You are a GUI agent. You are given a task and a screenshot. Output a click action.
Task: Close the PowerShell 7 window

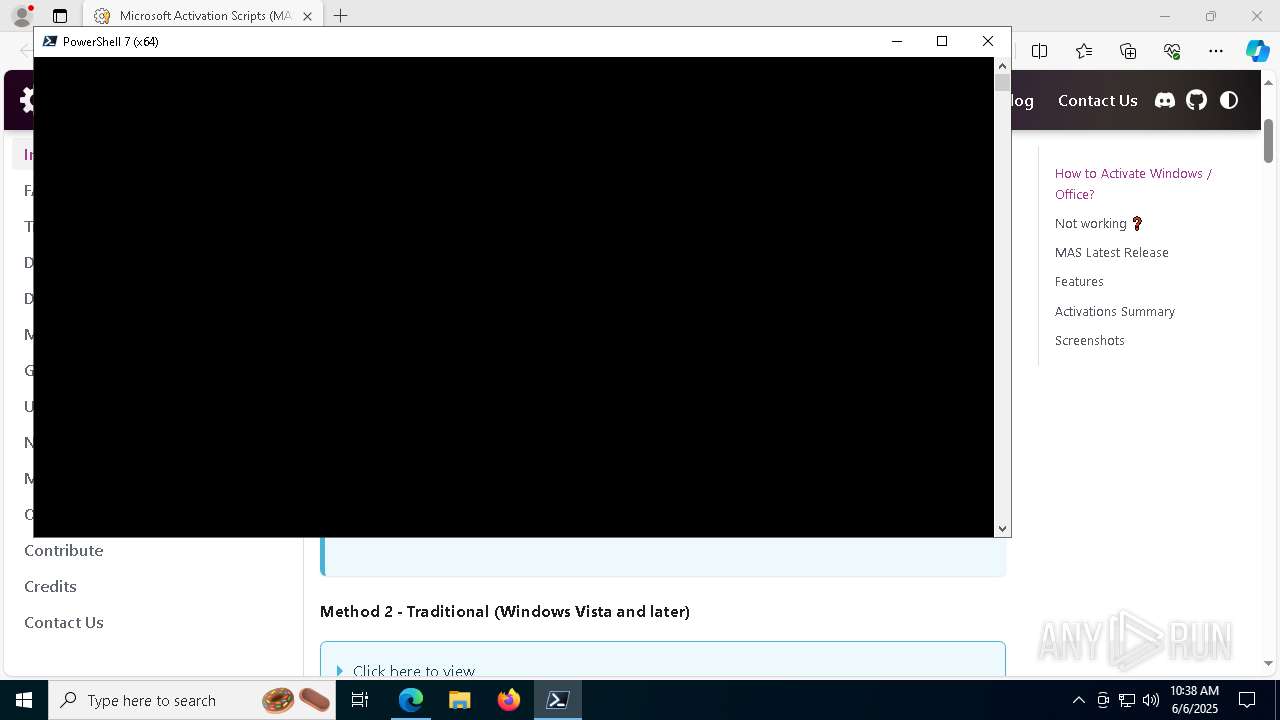pos(988,41)
